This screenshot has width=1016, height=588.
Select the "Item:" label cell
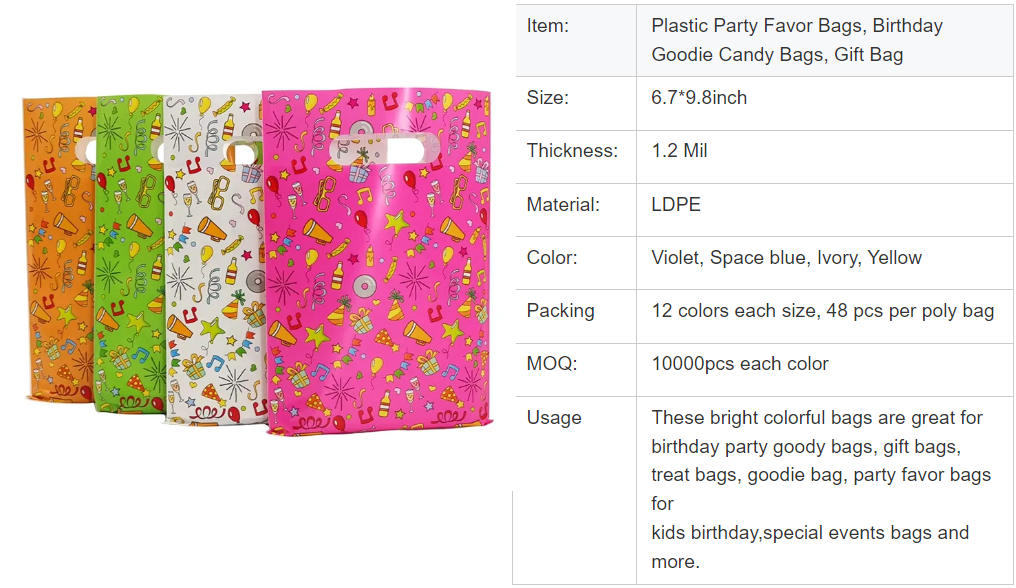[548, 26]
